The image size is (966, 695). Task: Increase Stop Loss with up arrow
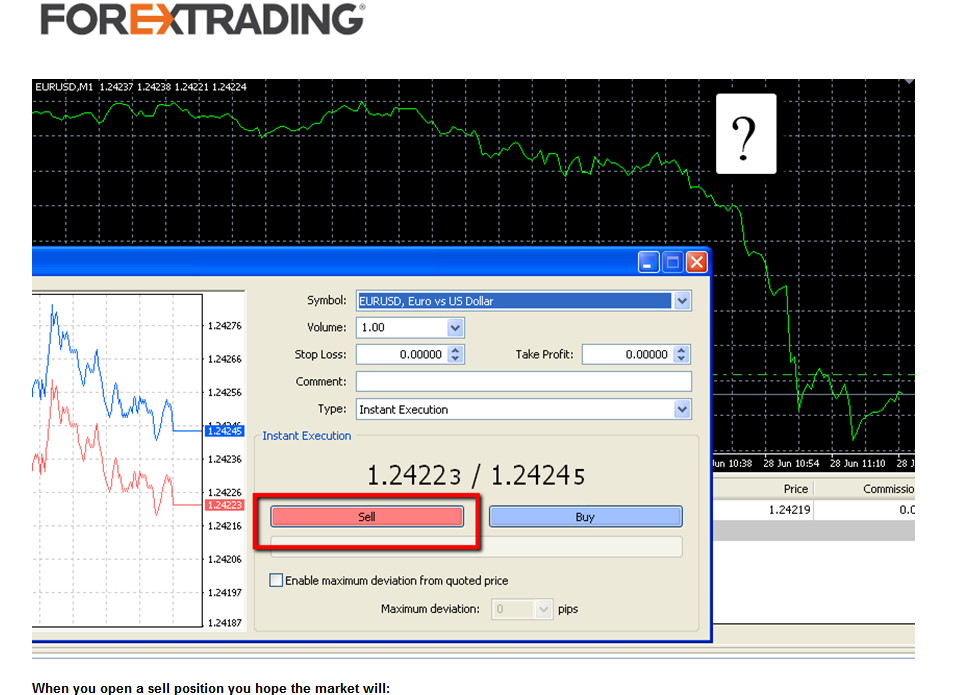coord(456,350)
